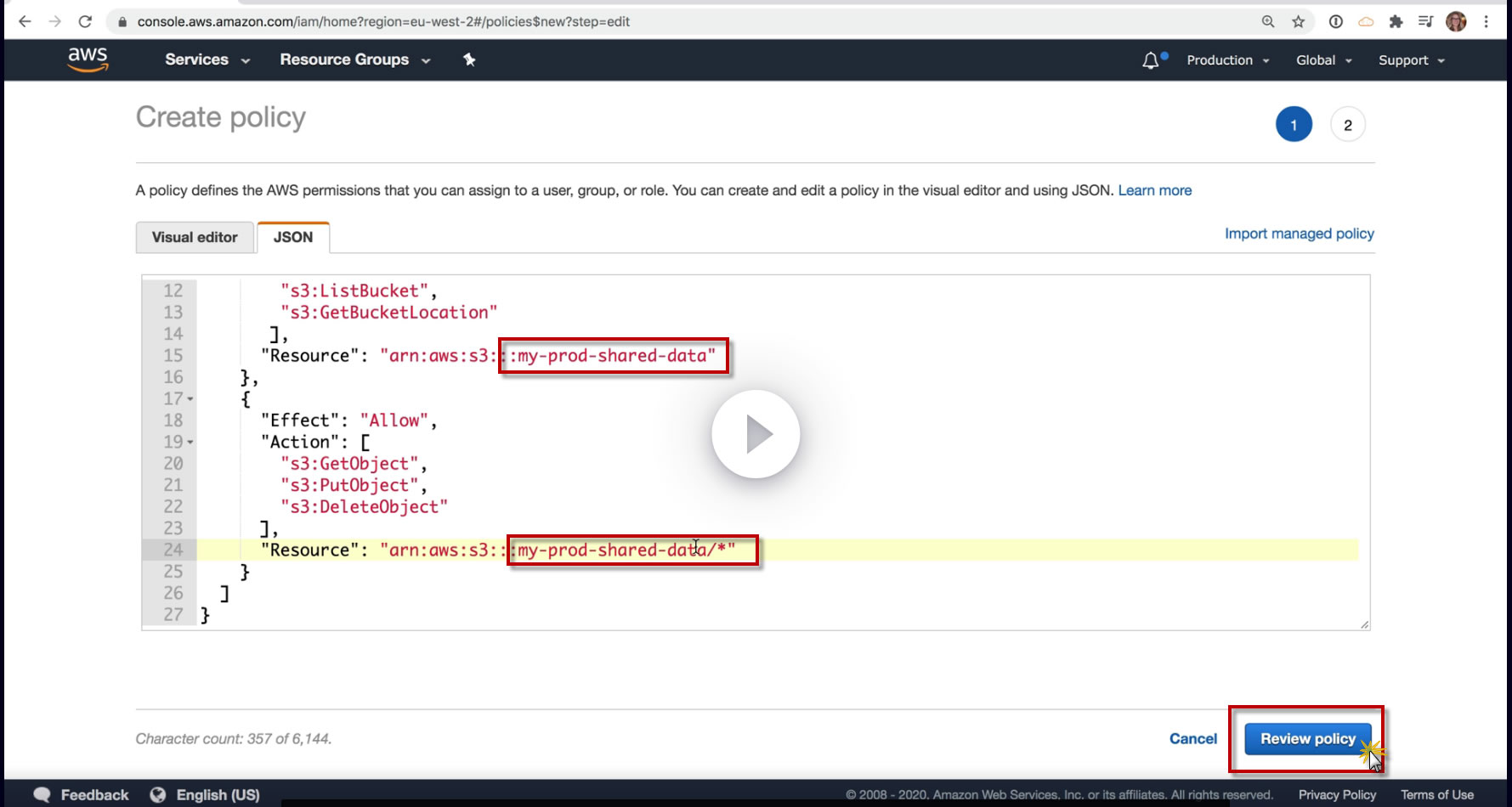Viewport: 1512px width, 807px height.
Task: Switch to the Visual editor tab
Action: click(x=195, y=237)
